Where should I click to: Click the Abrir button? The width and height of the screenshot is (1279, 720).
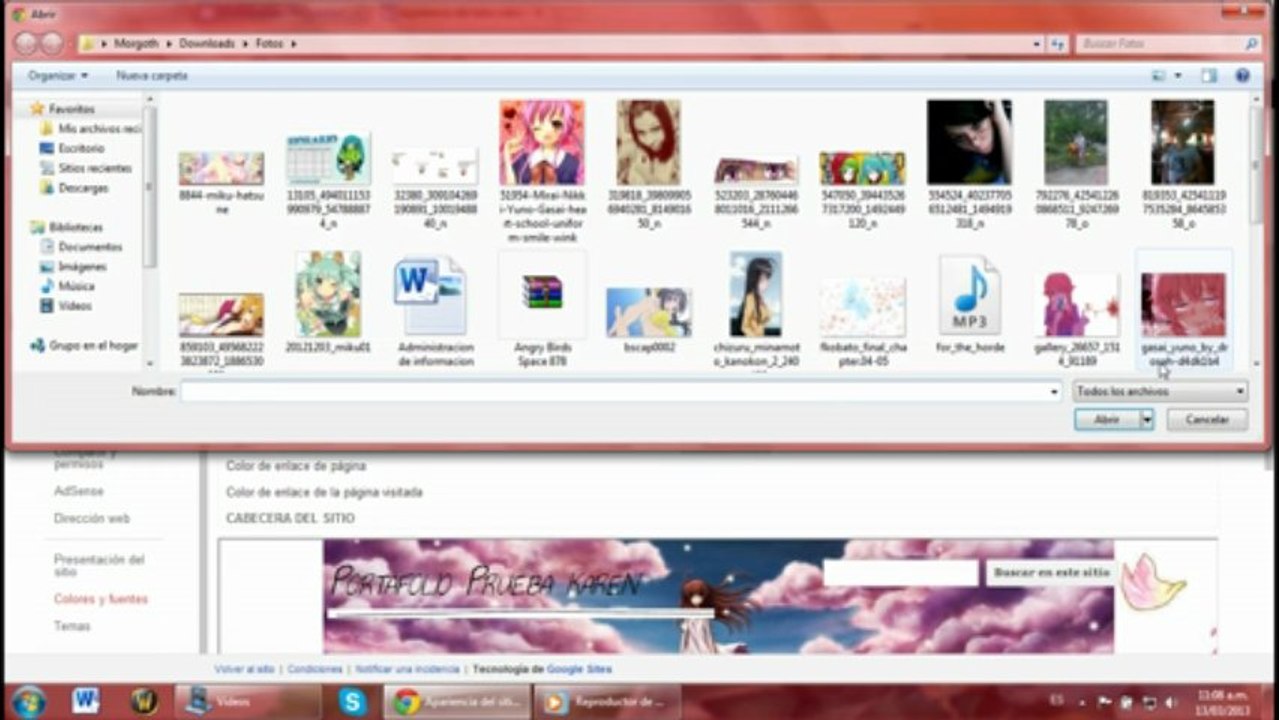(x=1107, y=420)
